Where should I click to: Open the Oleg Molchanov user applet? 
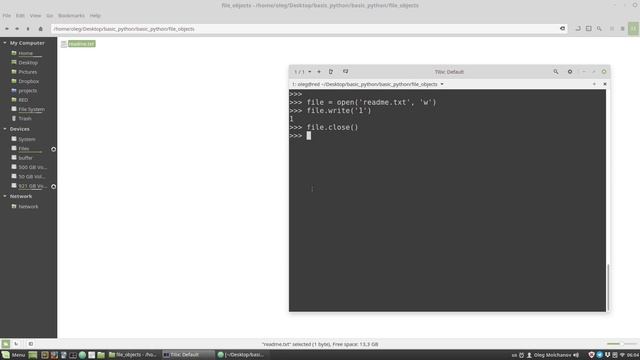click(549, 355)
